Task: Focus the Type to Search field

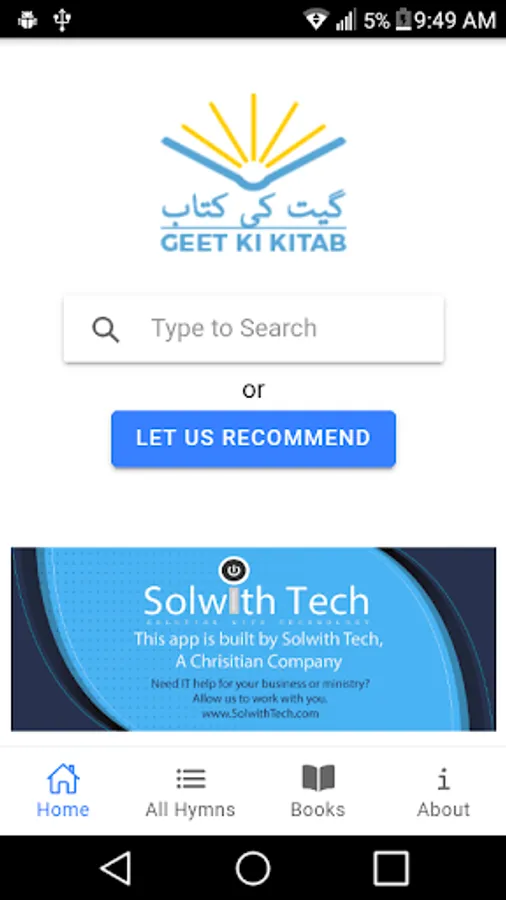Action: click(x=254, y=329)
